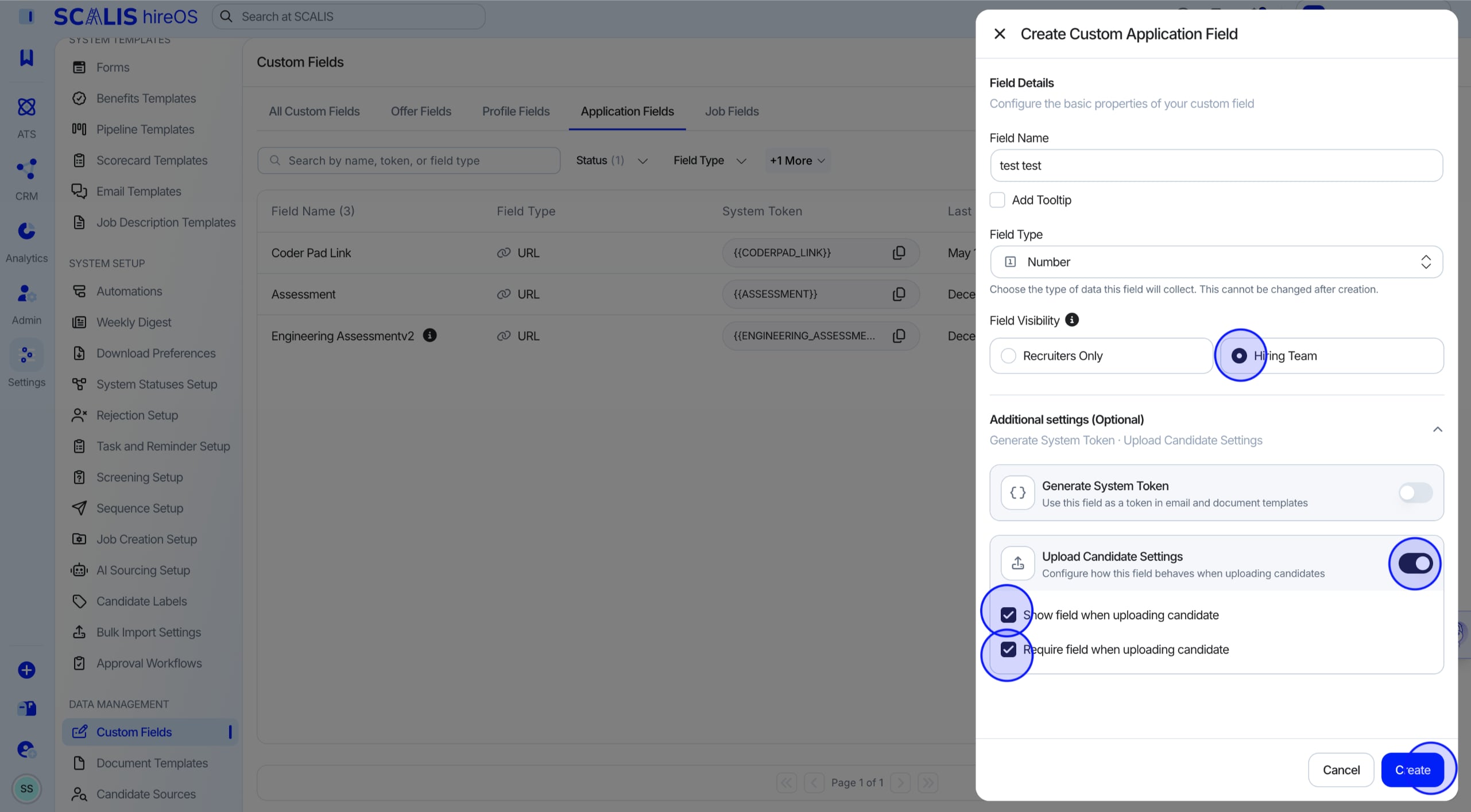Open the Status filter dropdown
1471x812 pixels.
coord(611,161)
